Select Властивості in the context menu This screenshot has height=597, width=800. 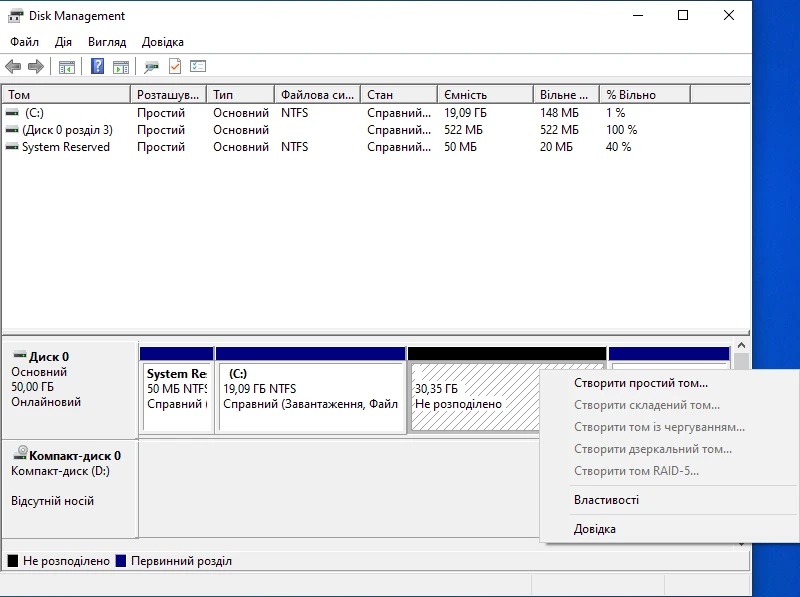point(669,500)
